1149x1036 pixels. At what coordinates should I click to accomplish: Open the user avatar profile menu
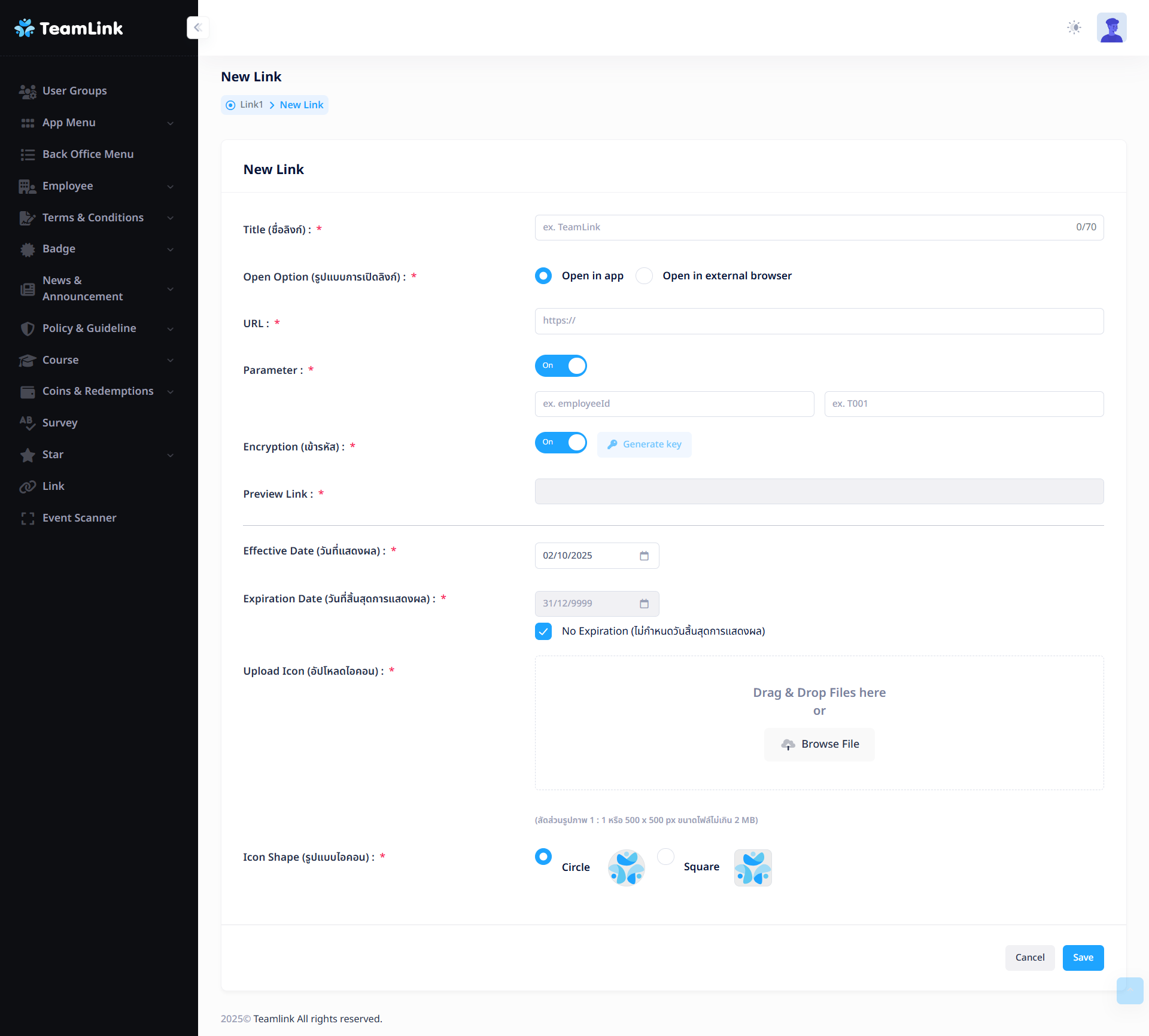pos(1111,28)
